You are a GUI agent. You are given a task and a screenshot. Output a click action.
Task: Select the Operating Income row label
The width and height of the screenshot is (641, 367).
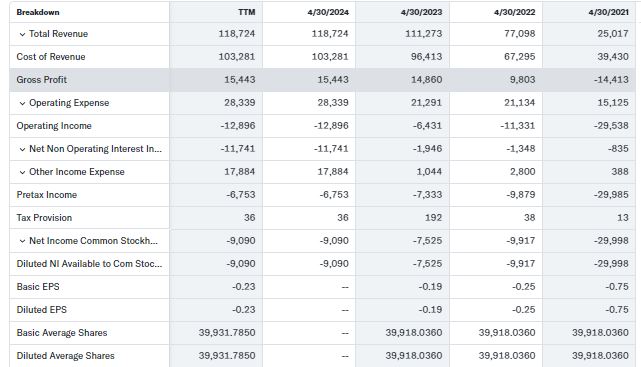[54, 126]
